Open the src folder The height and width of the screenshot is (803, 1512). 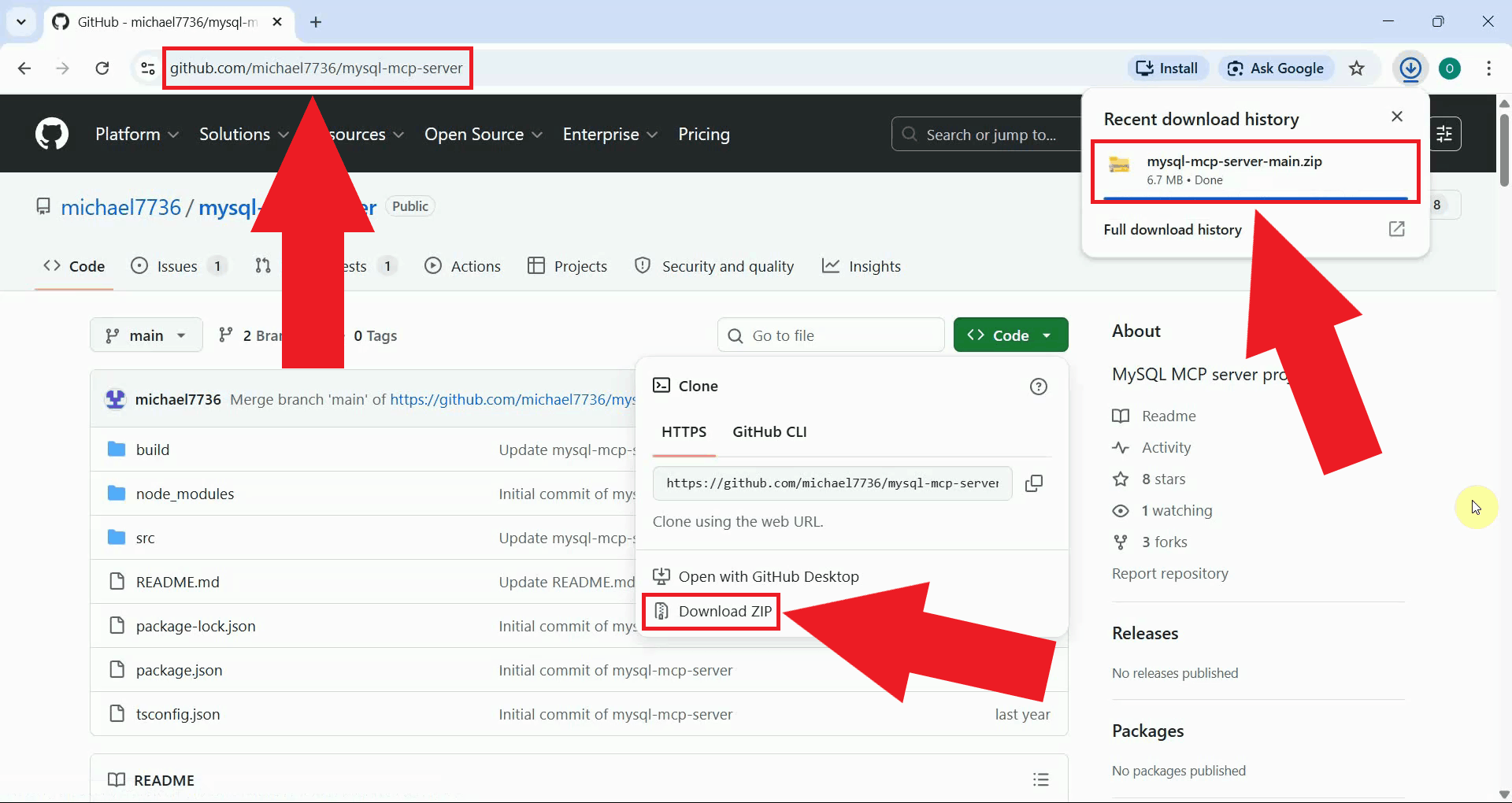point(145,538)
